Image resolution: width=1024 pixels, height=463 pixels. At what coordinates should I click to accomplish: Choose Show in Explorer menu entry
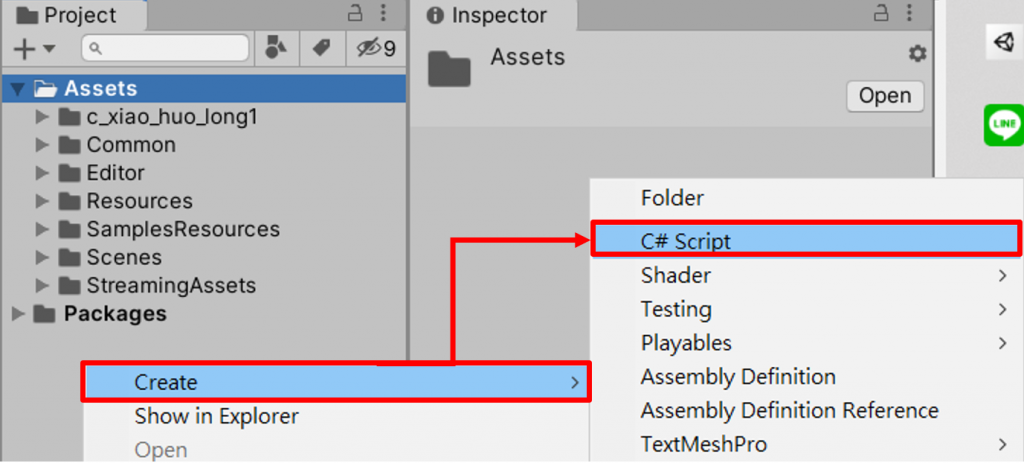coord(216,416)
